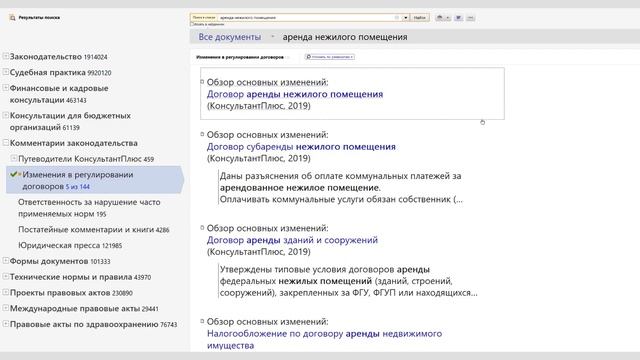Open 'Договор аренды зданий и сооружений' link
640x360 pixels.
pos(292,240)
